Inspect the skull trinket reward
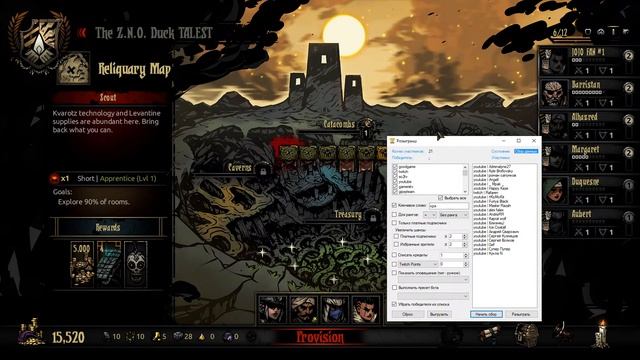Screen dimensions: 640x360 pos(136,264)
